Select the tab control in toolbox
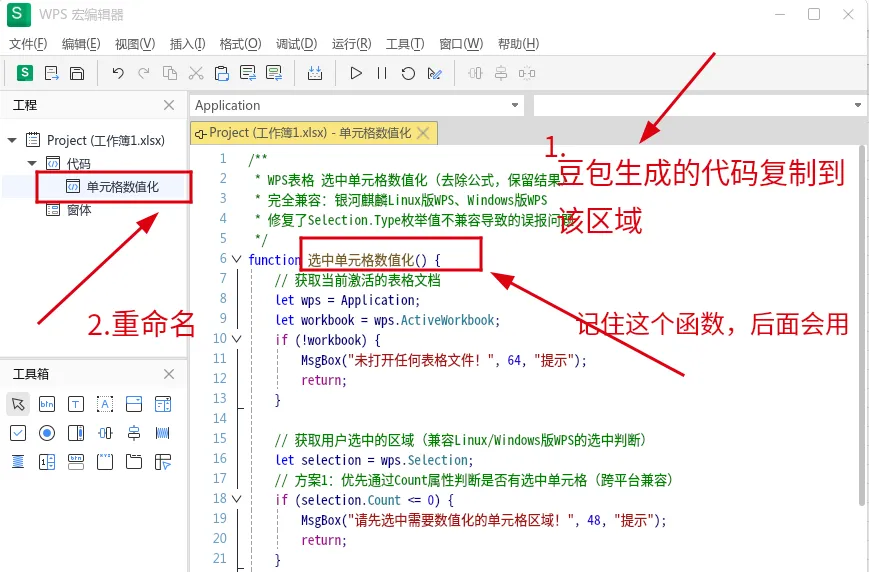 (x=134, y=462)
